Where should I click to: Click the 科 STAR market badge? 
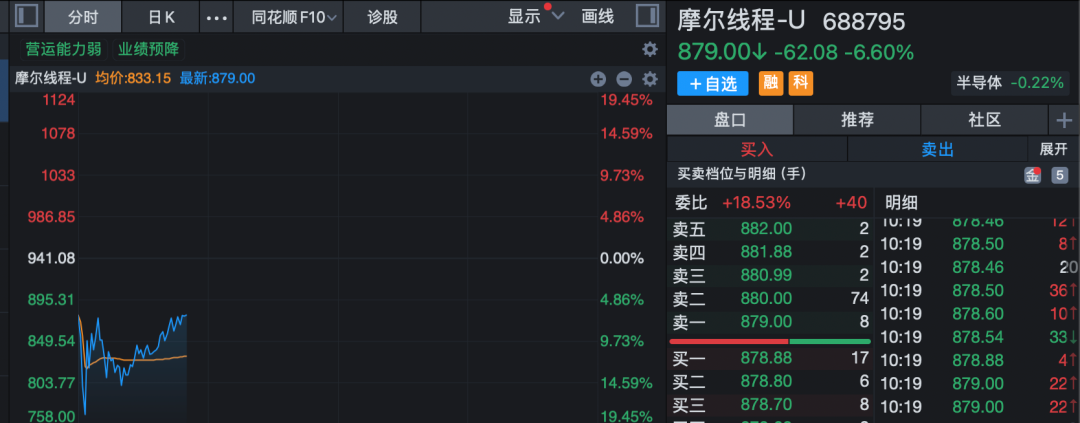(x=800, y=83)
